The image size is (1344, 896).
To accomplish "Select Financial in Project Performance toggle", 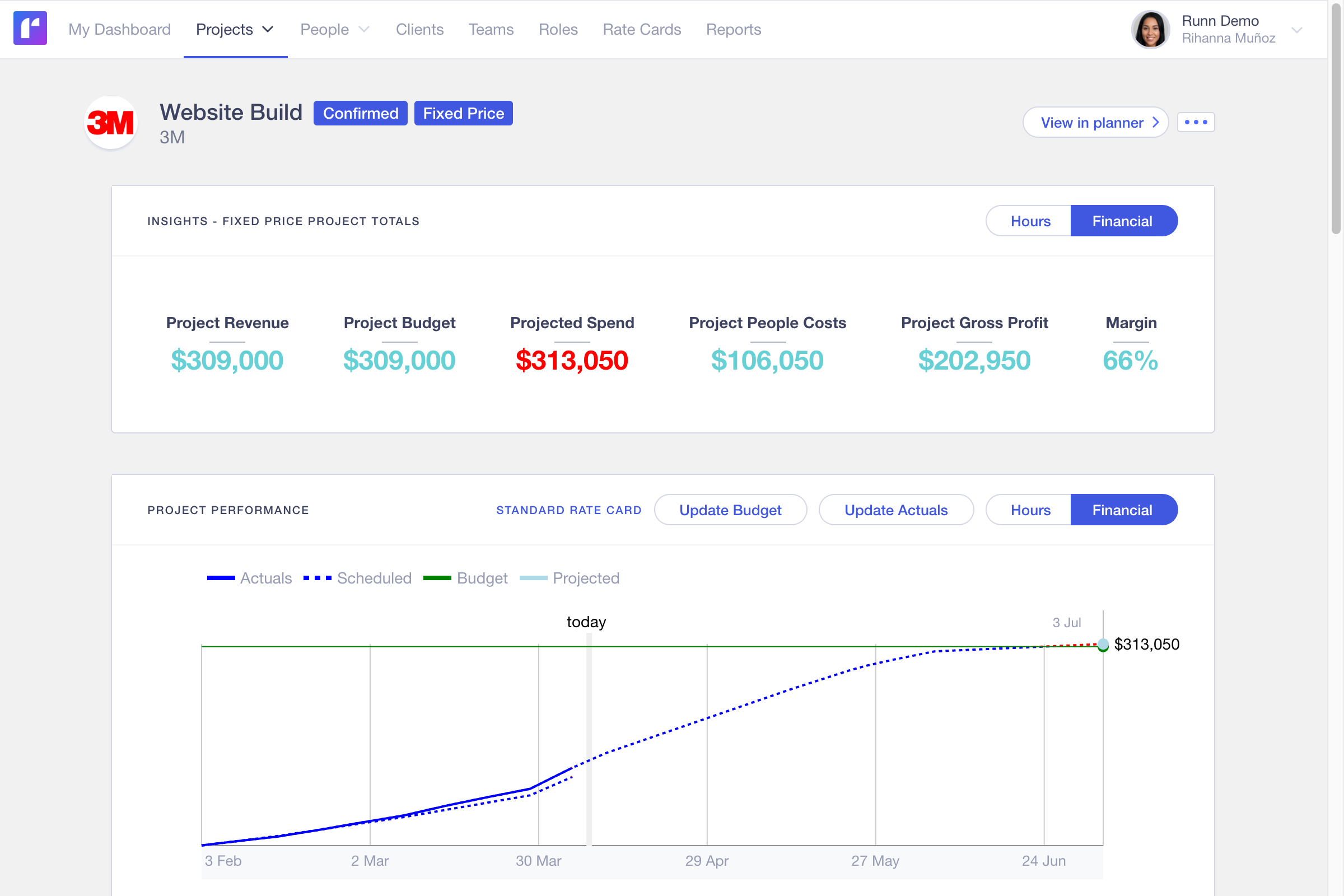I will point(1122,510).
